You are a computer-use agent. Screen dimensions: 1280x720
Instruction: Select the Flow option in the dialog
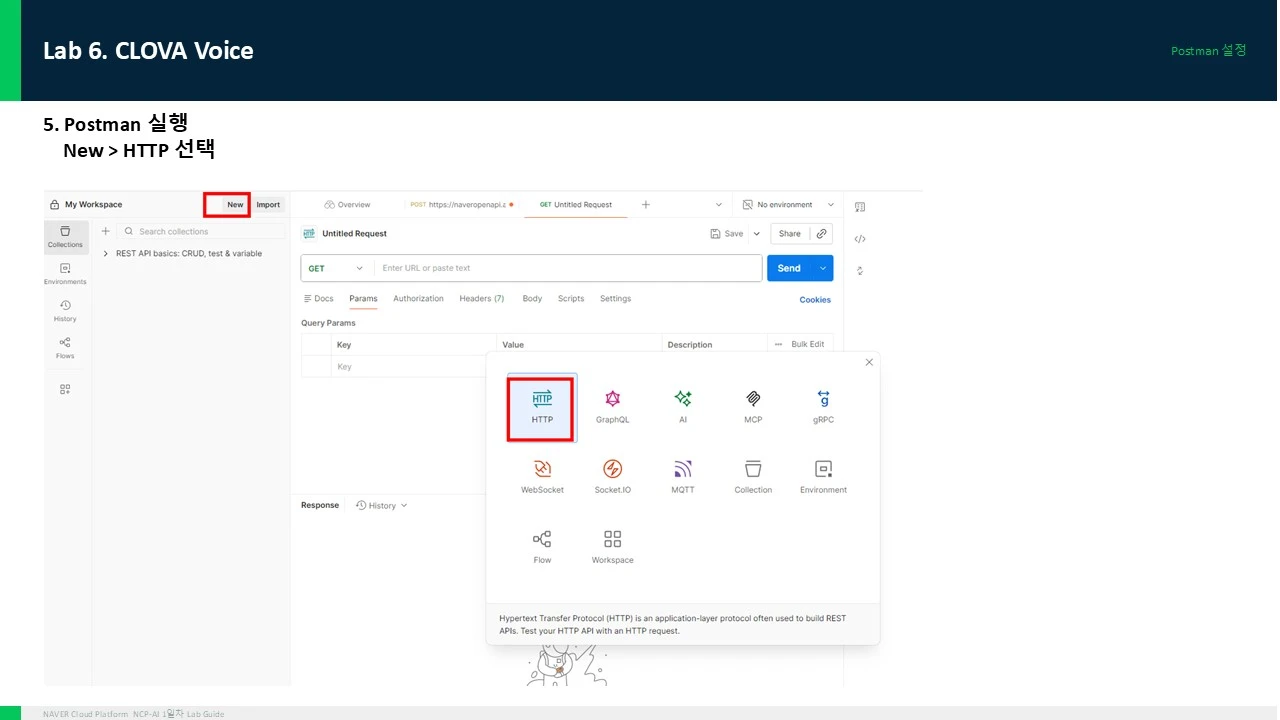click(542, 546)
